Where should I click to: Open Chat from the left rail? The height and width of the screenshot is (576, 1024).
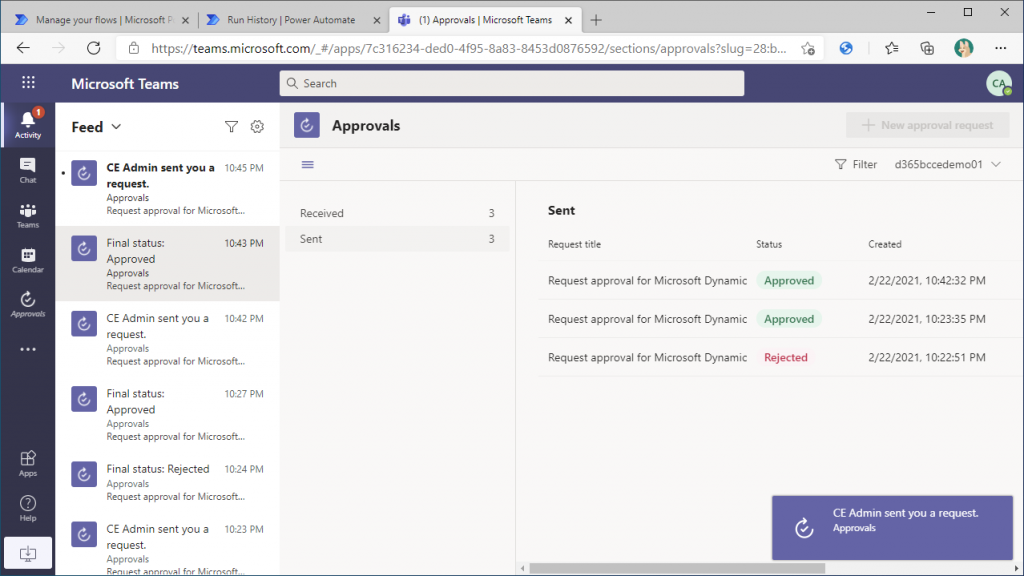click(x=27, y=170)
